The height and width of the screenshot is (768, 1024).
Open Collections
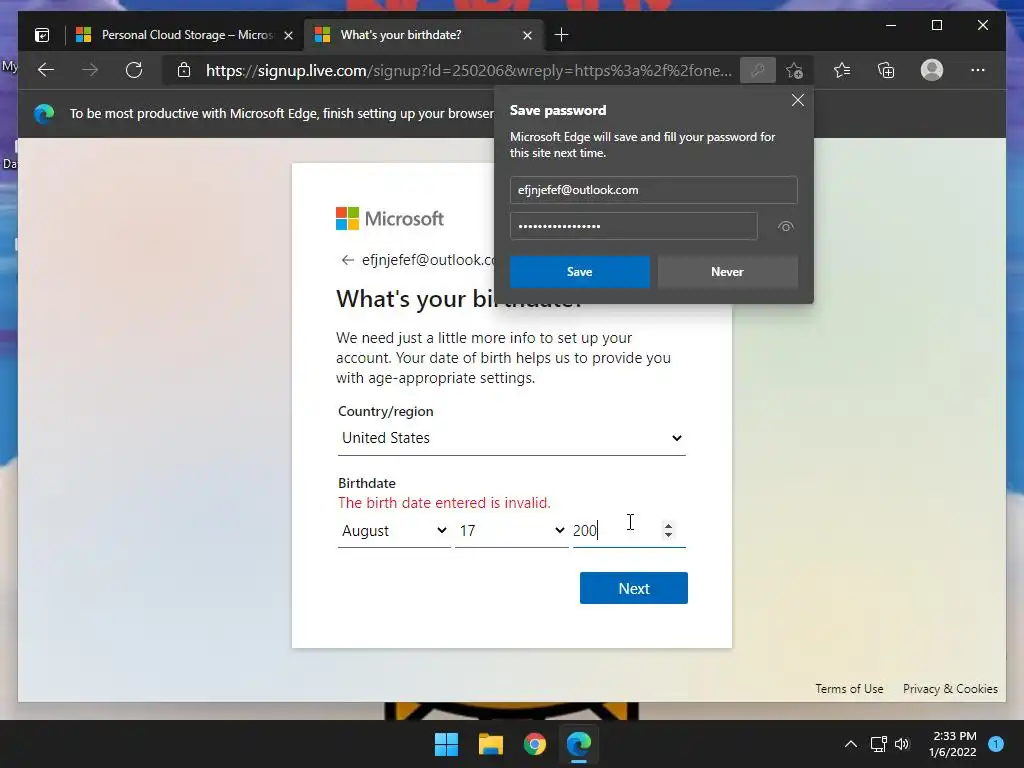tap(886, 70)
